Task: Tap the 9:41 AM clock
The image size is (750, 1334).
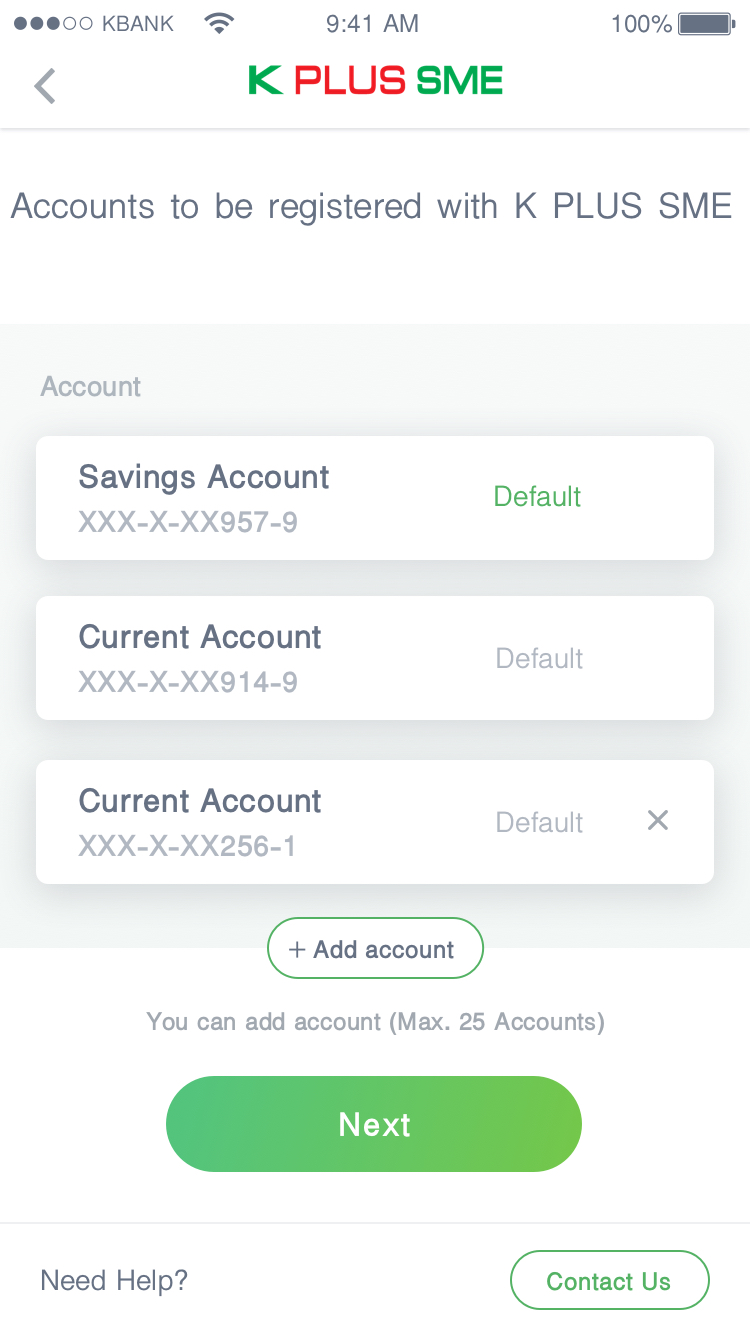Action: pos(372,24)
